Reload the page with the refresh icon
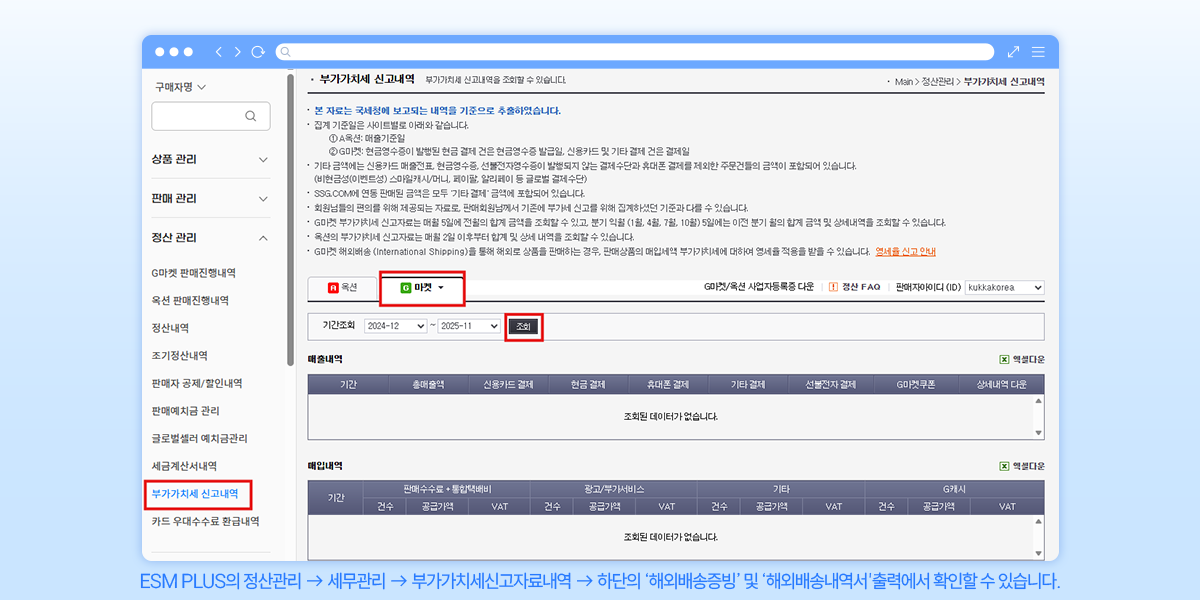 [258, 52]
